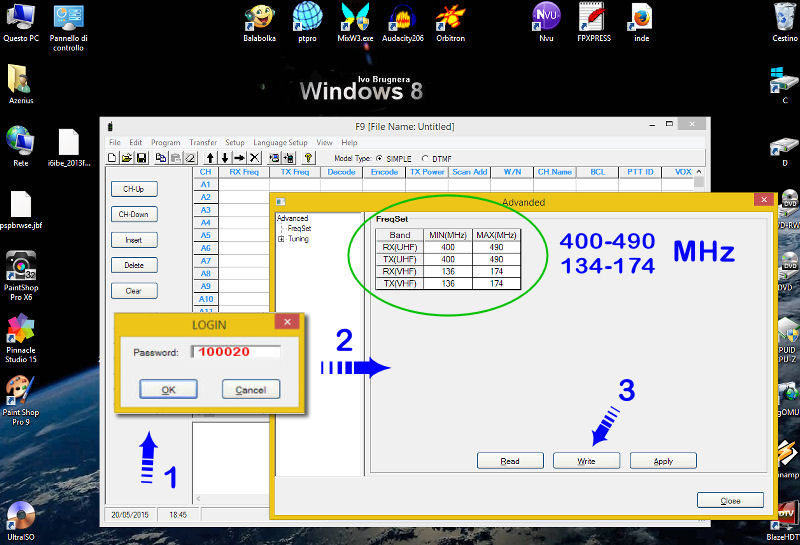Open the View menu
800x545 pixels.
pyautogui.click(x=324, y=142)
